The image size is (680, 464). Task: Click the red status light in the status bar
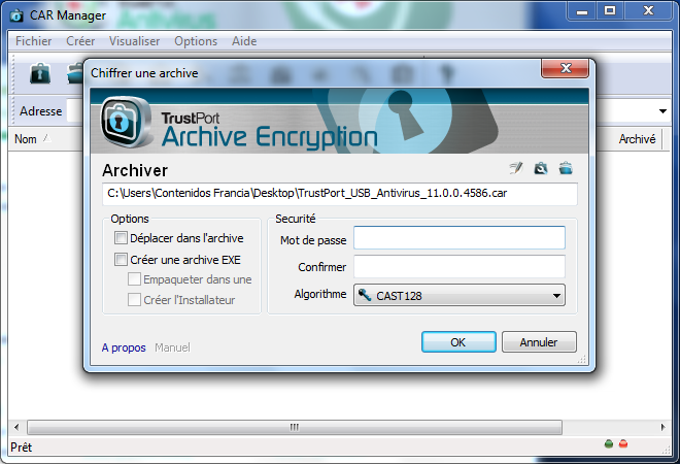coord(623,444)
